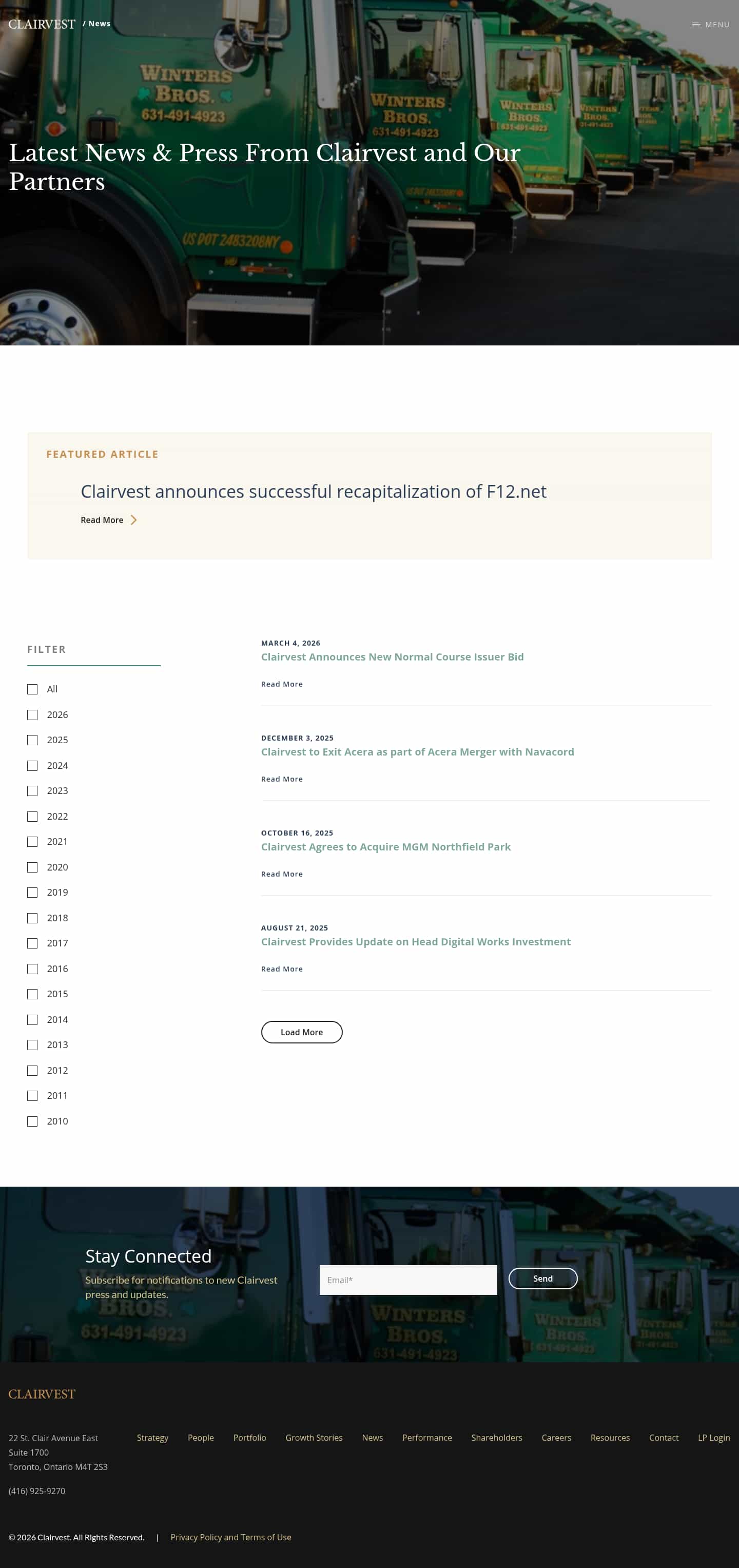Open the Acera Merger with Navacord article
This screenshot has width=739, height=1568.
pyautogui.click(x=417, y=752)
